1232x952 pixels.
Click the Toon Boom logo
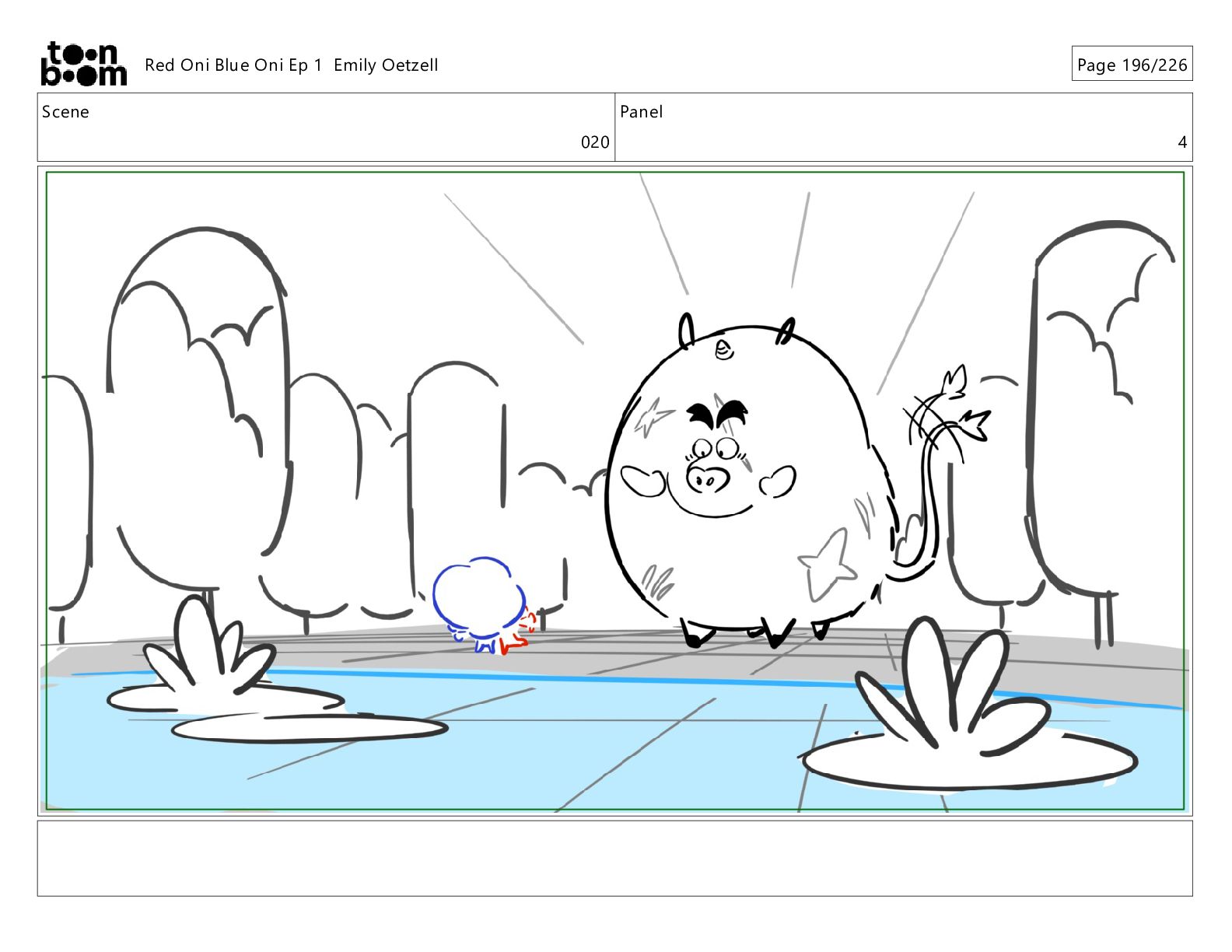tap(83, 64)
